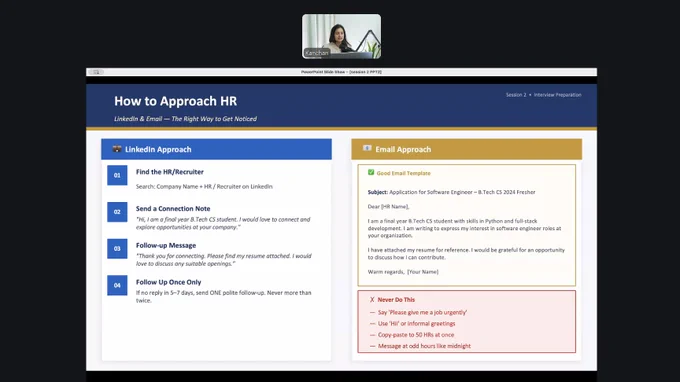Click the Follow Up Once Only step title
Viewport: 680px width, 382px height.
pos(169,282)
